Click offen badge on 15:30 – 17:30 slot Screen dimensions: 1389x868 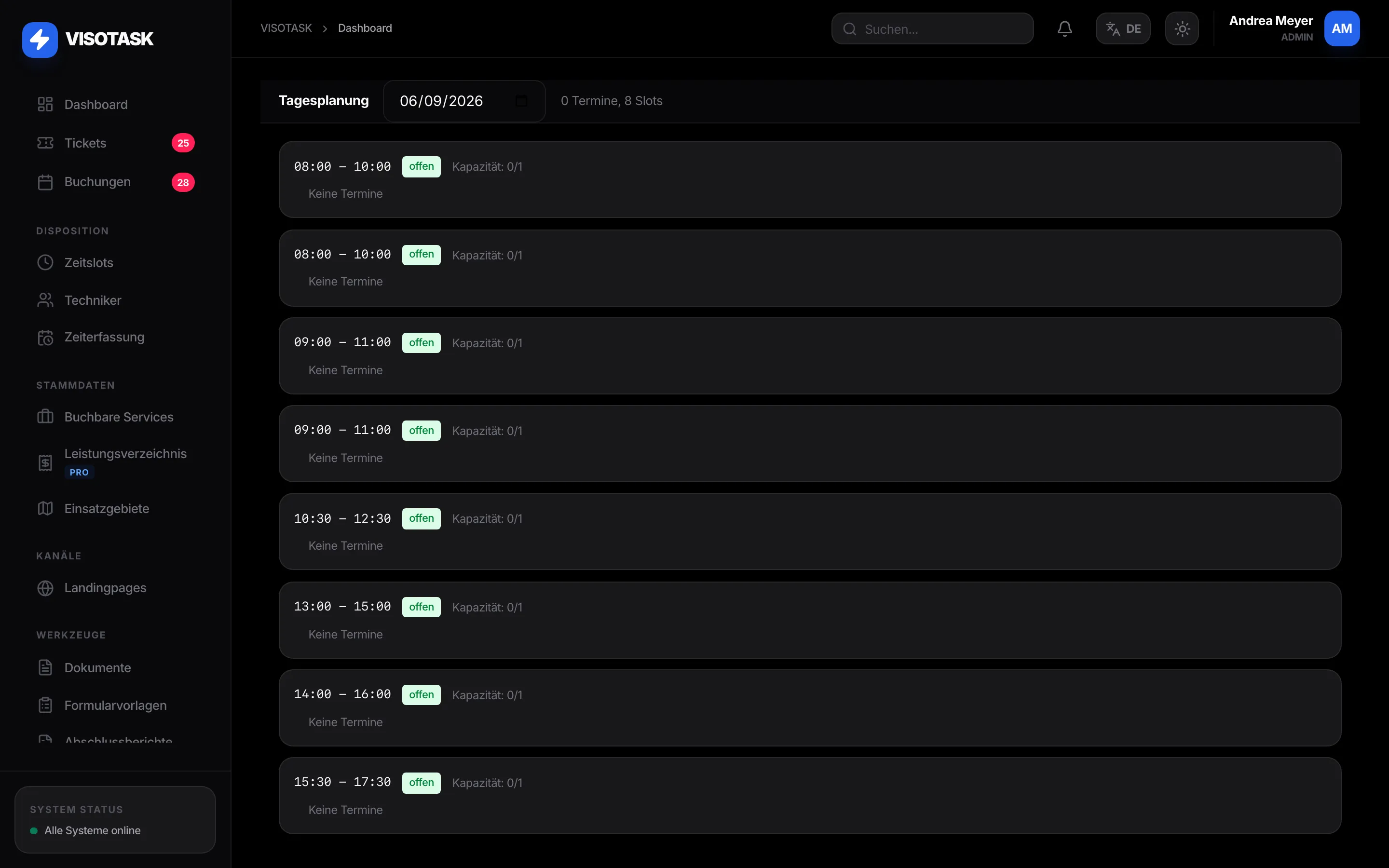(x=422, y=783)
